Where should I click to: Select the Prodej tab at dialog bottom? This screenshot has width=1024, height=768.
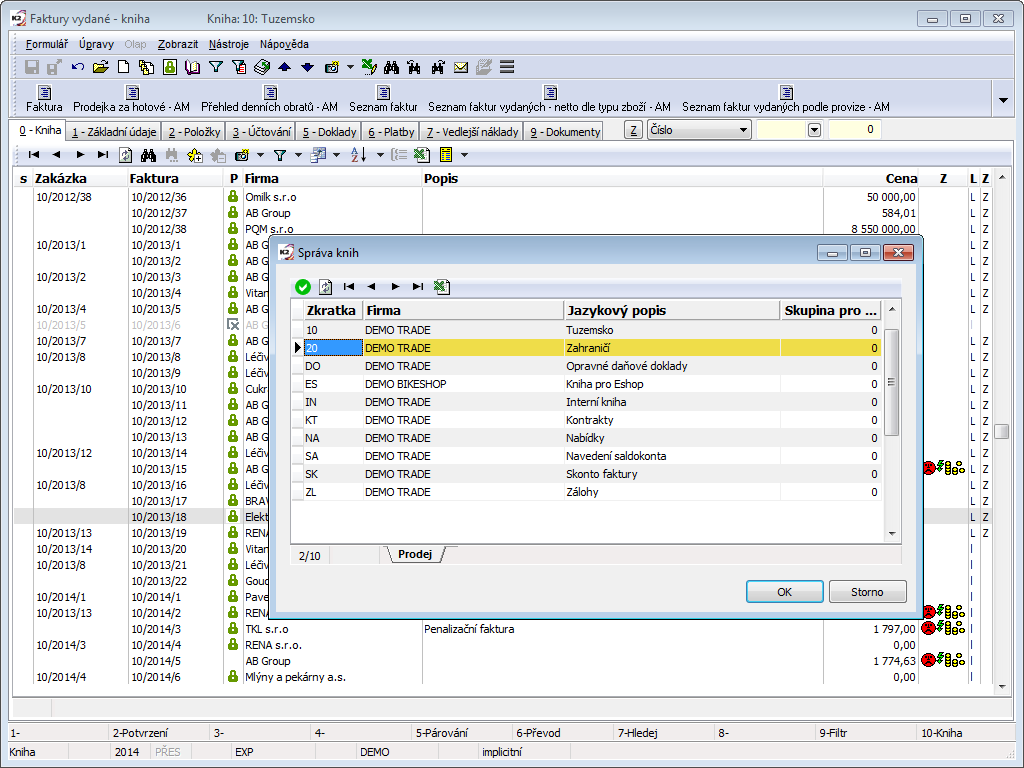(414, 554)
